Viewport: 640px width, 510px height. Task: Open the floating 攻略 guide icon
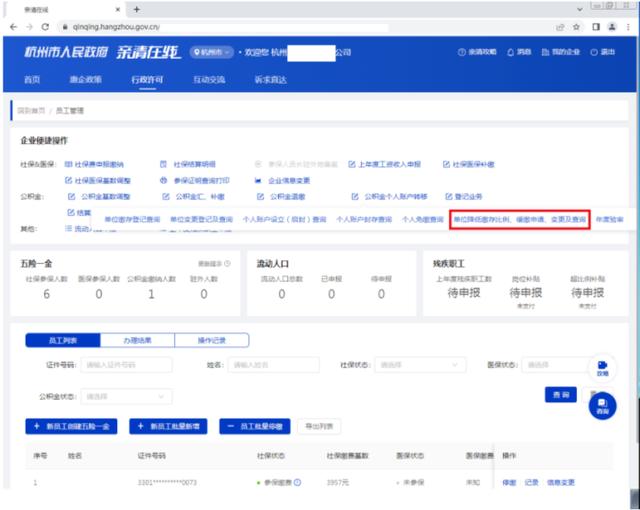click(602, 368)
